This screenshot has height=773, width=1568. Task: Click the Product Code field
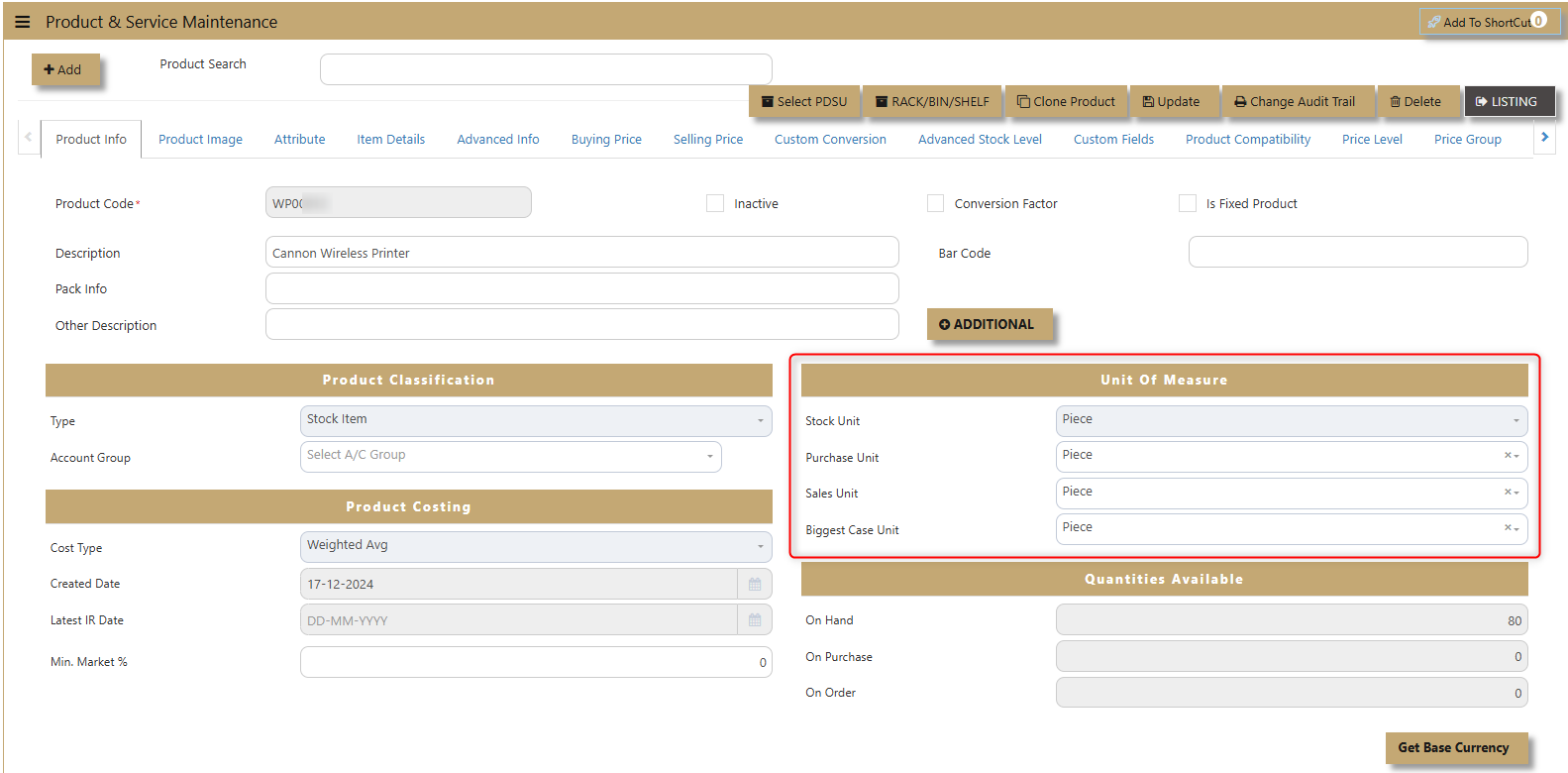[398, 202]
